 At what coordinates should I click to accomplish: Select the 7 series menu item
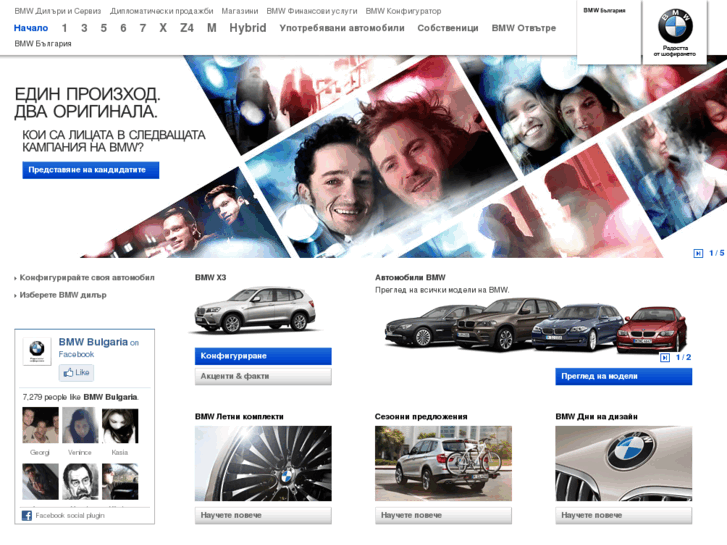tap(143, 28)
